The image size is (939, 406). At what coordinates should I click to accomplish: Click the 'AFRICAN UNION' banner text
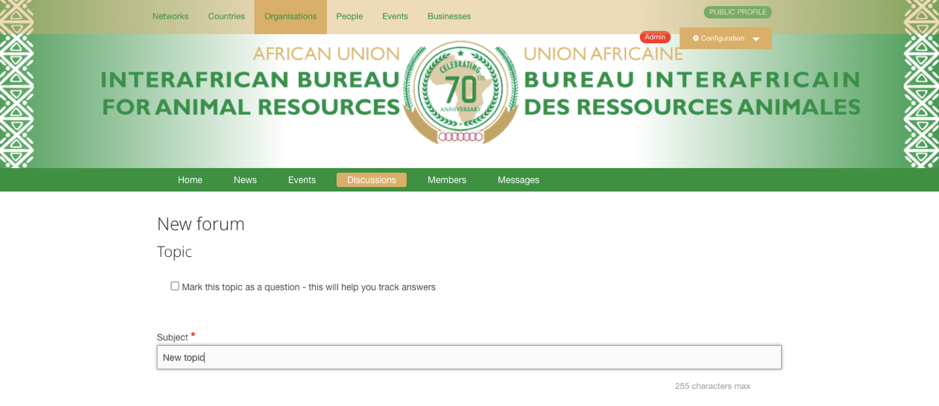click(326, 54)
